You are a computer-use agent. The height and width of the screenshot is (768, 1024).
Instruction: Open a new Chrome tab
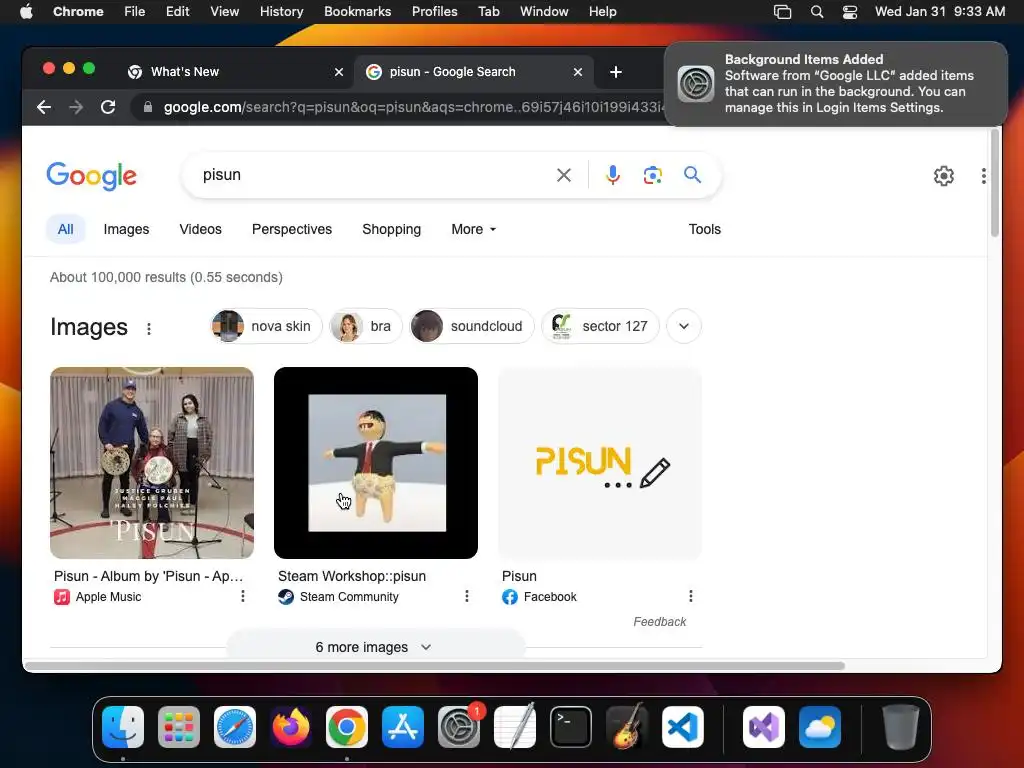(x=616, y=72)
